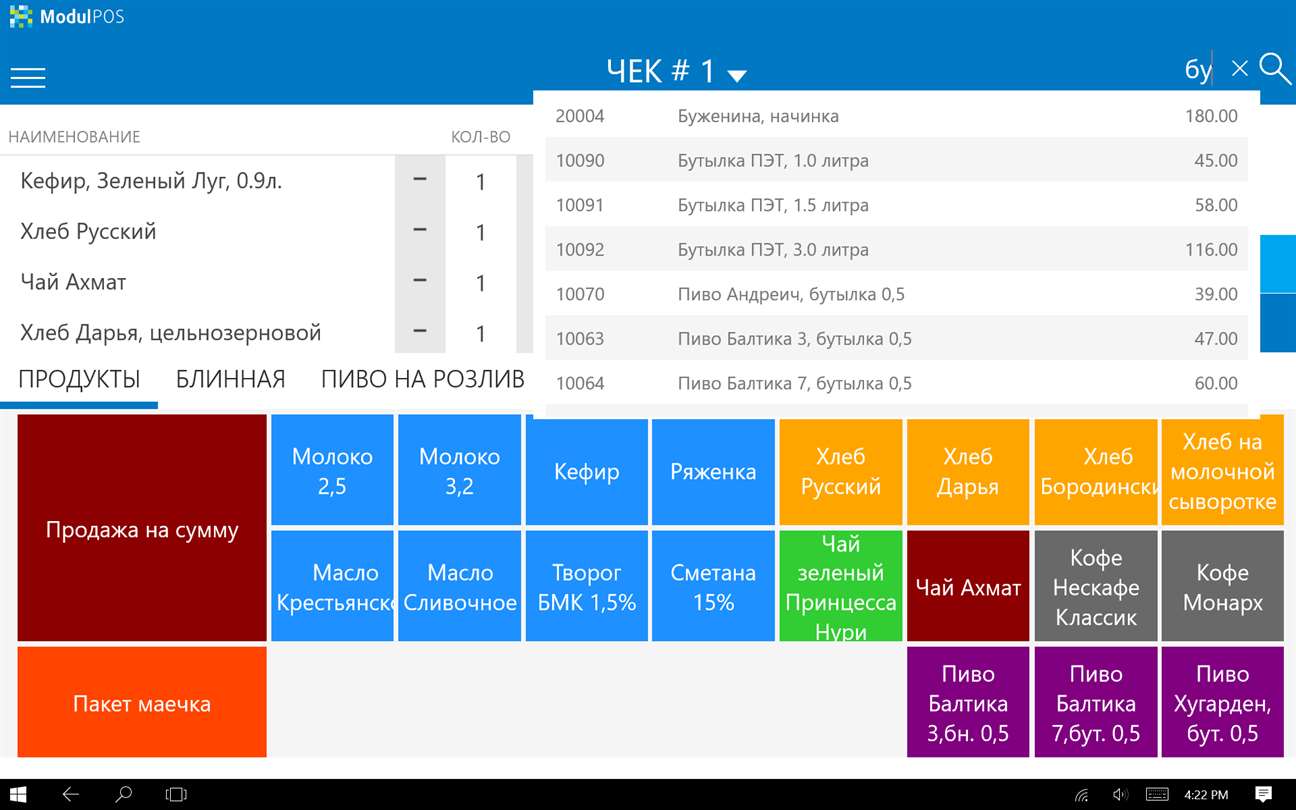Image resolution: width=1296 pixels, height=810 pixels.
Task: Tap the orange Хлеб Дарья tile
Action: point(967,472)
